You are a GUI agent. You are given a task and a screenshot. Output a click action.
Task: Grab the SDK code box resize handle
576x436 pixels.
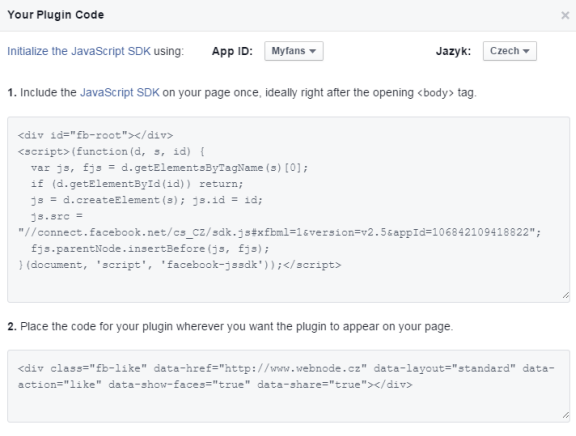[x=566, y=295]
